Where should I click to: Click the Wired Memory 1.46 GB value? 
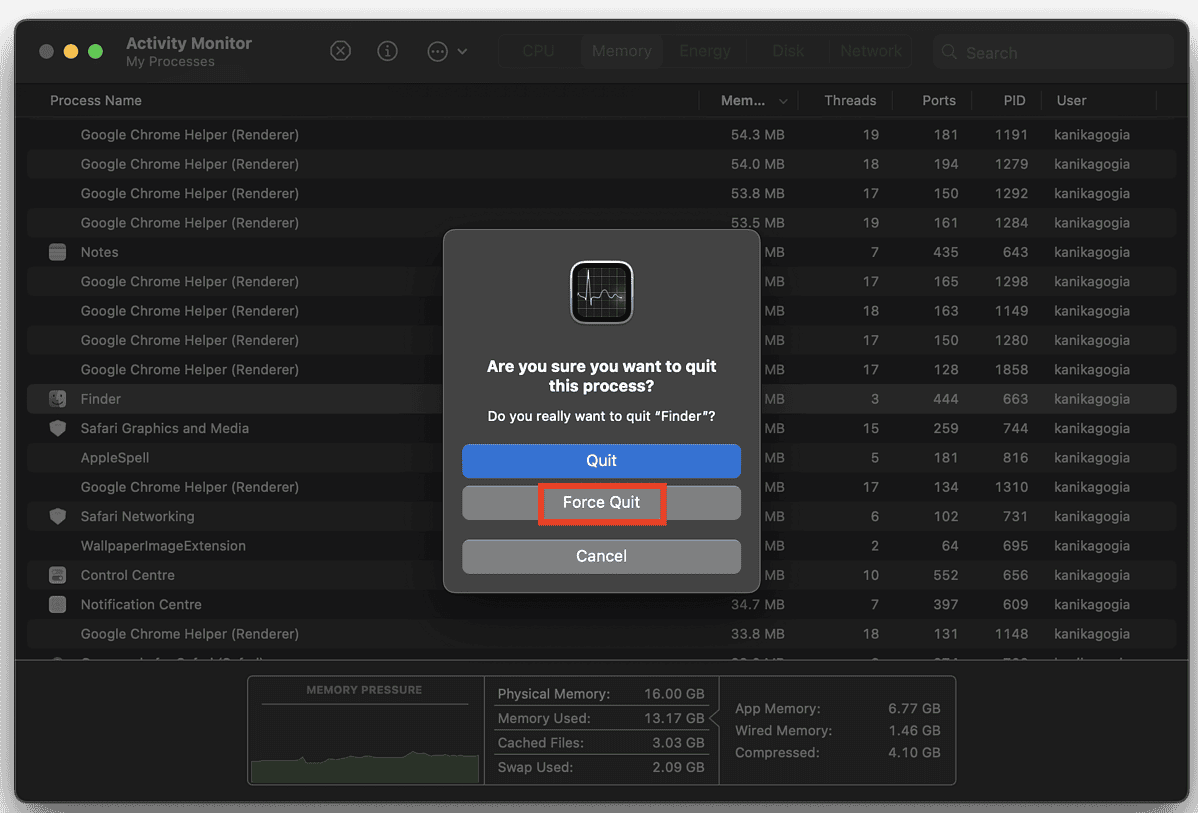click(x=914, y=730)
